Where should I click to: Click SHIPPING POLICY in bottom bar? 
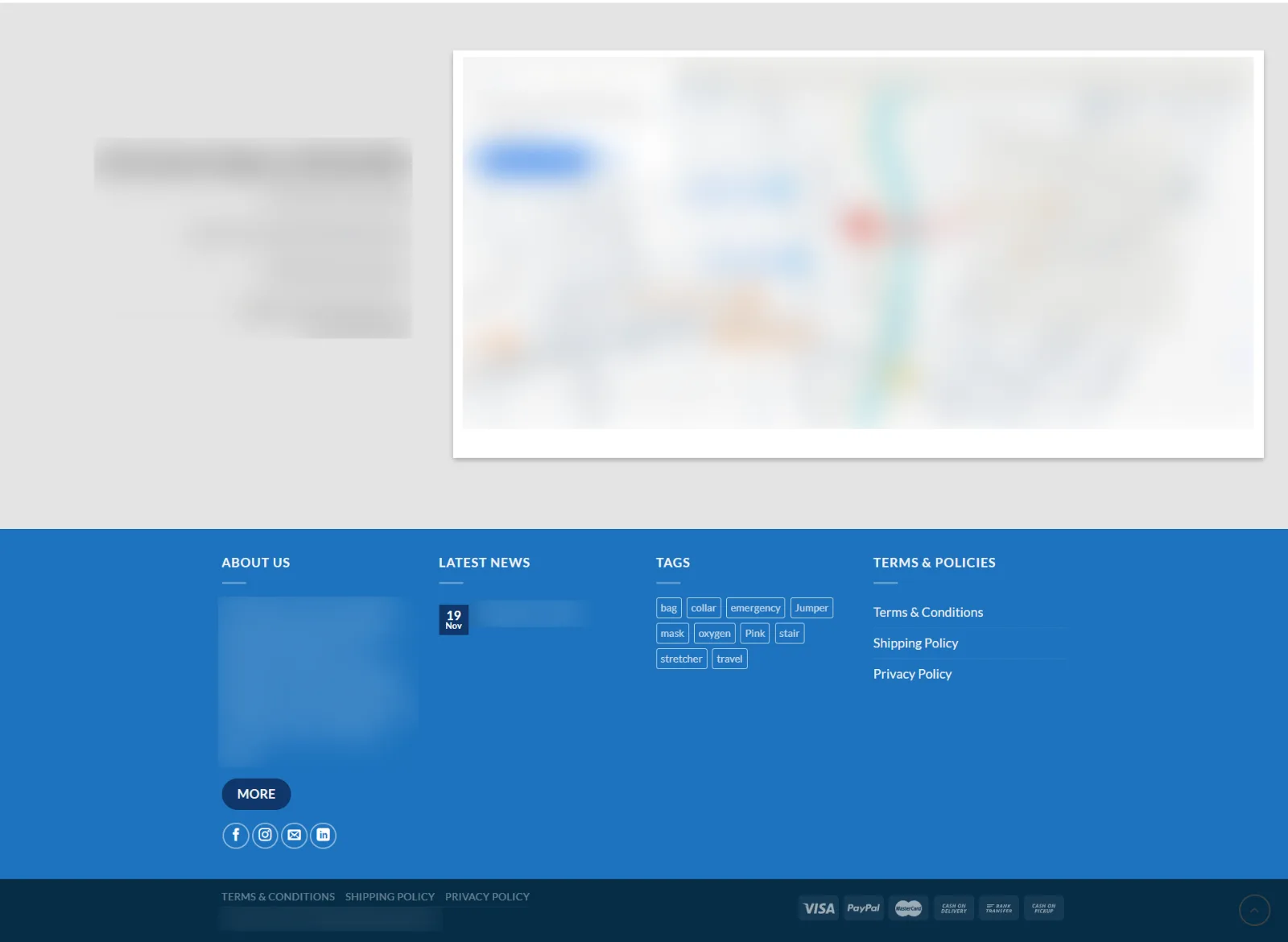(390, 897)
